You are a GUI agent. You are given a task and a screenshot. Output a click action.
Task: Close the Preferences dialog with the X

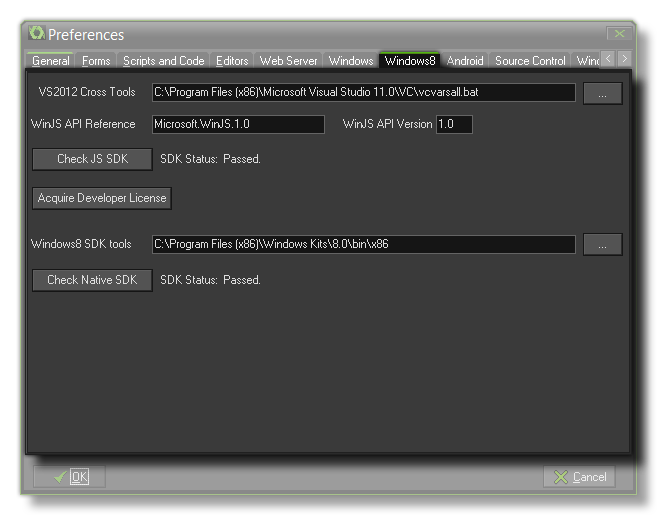pos(620,34)
